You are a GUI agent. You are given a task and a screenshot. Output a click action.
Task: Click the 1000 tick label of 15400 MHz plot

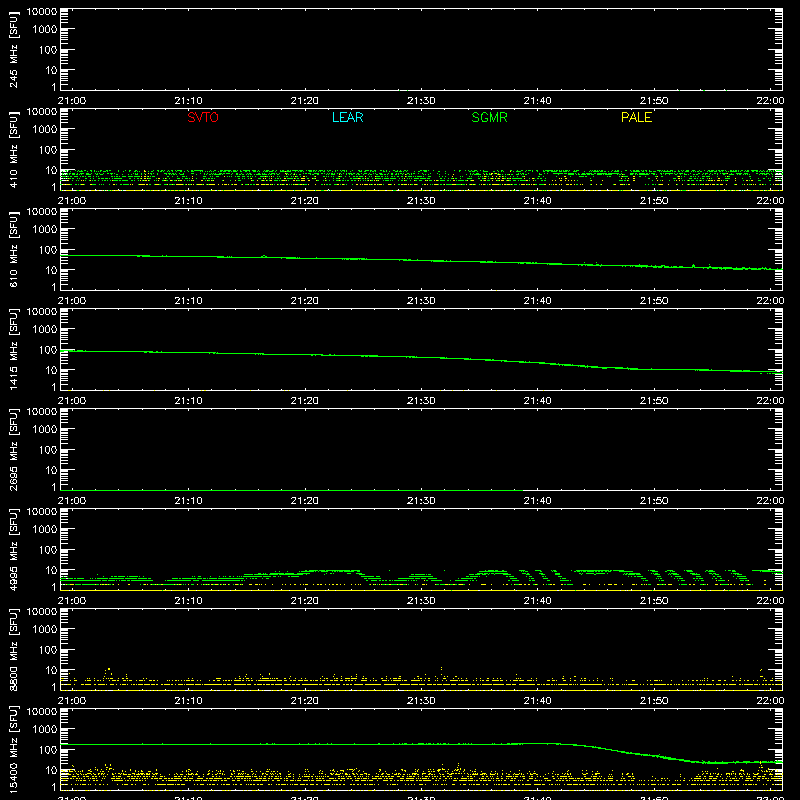45,729
